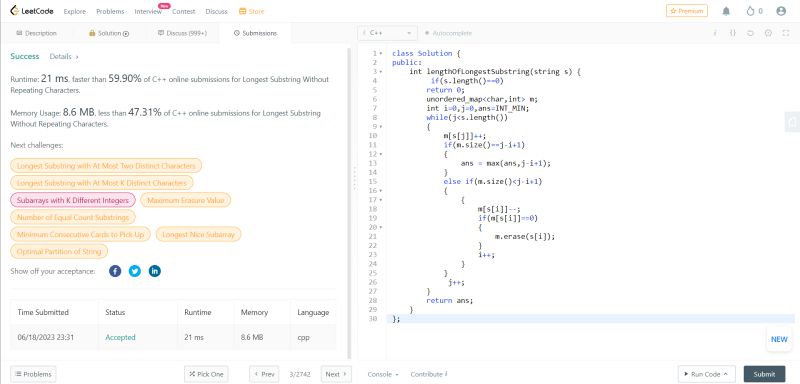Open the C++ language dropdown
Viewport: 800px width, 384px height.
387,33
